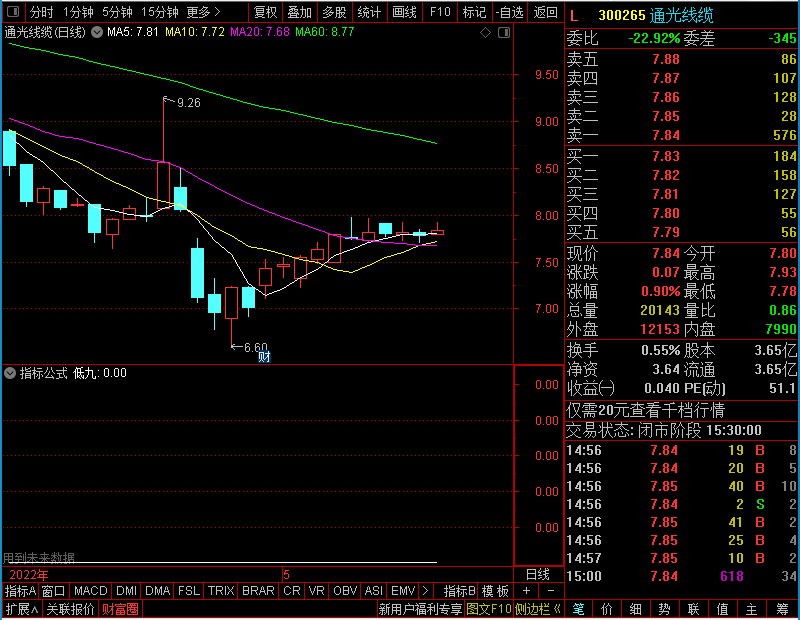Zoom in chart with the + button
800x620 pixels.
(527, 591)
